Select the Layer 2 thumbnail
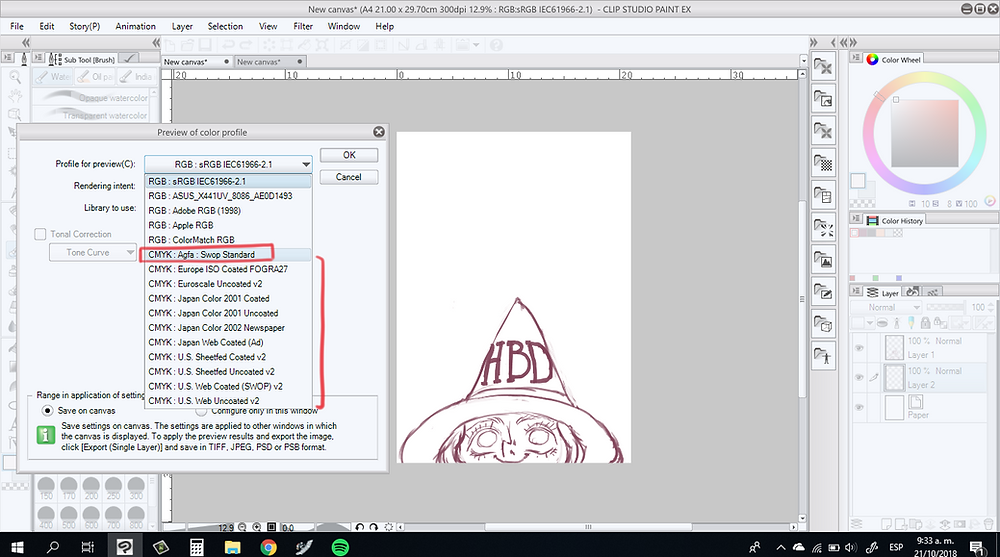The image size is (1000, 557). [895, 378]
